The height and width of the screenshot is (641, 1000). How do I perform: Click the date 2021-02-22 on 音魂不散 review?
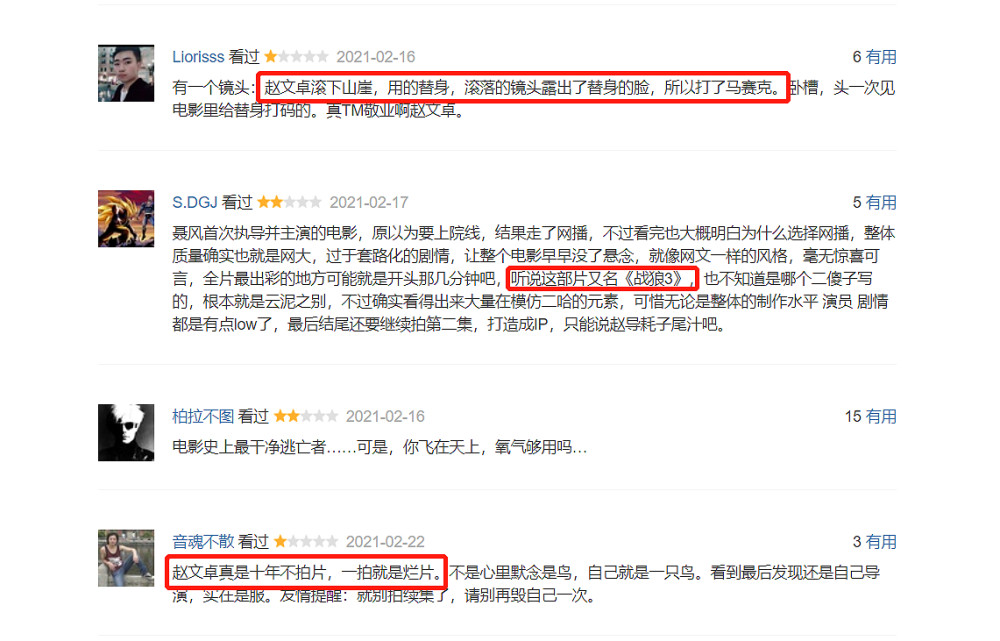[x=385, y=542]
